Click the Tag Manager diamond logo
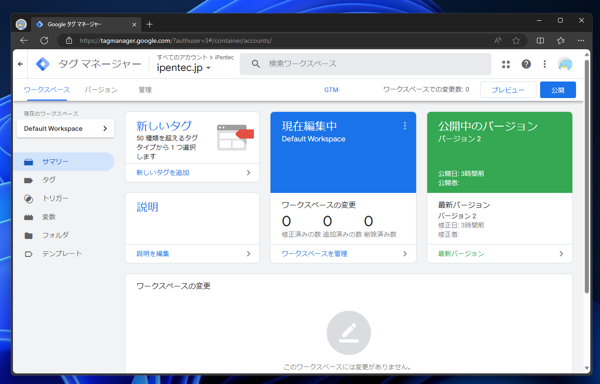The width and height of the screenshot is (600, 384). tap(42, 64)
